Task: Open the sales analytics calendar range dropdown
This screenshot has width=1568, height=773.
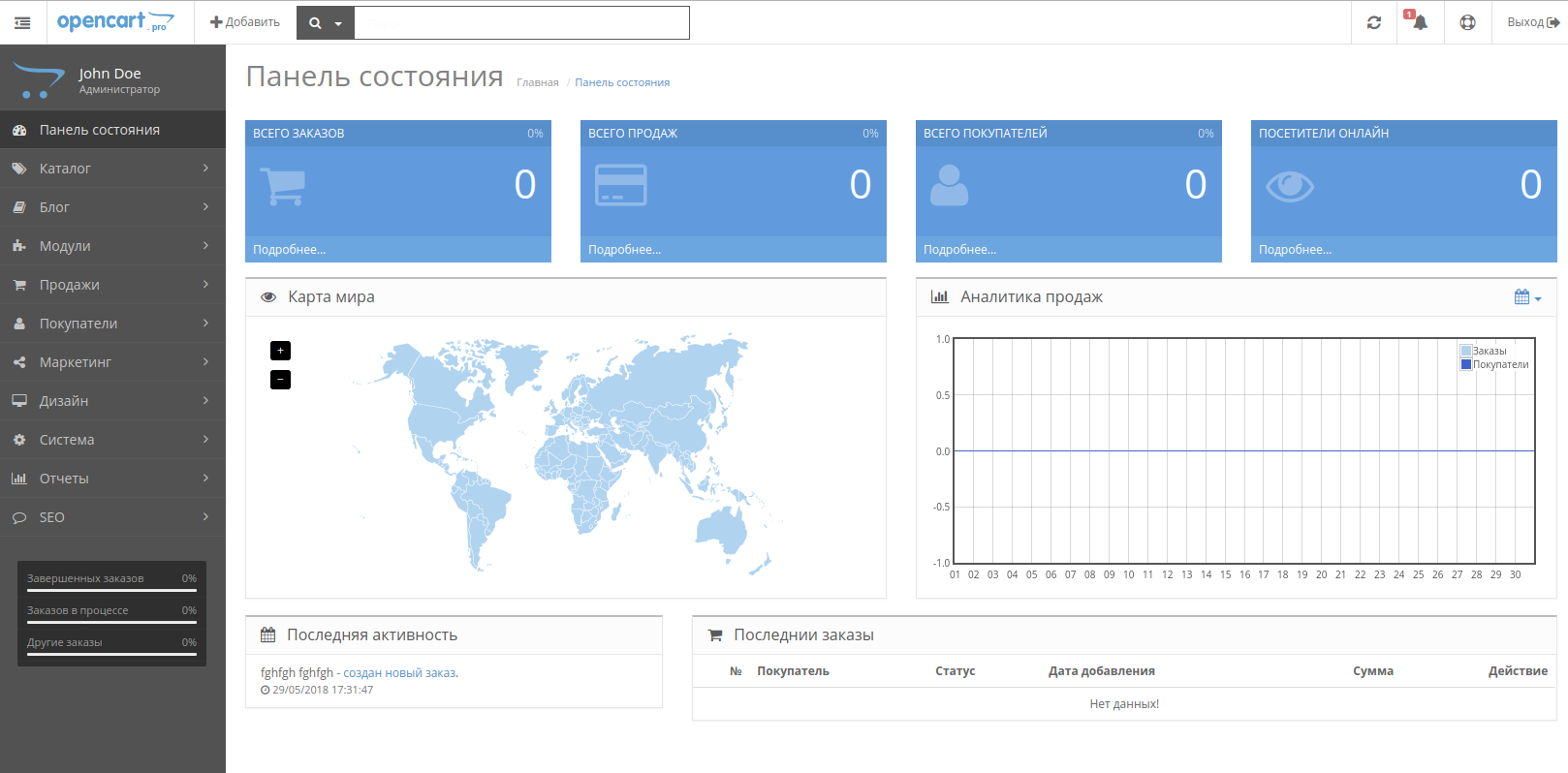Action: 1526,297
